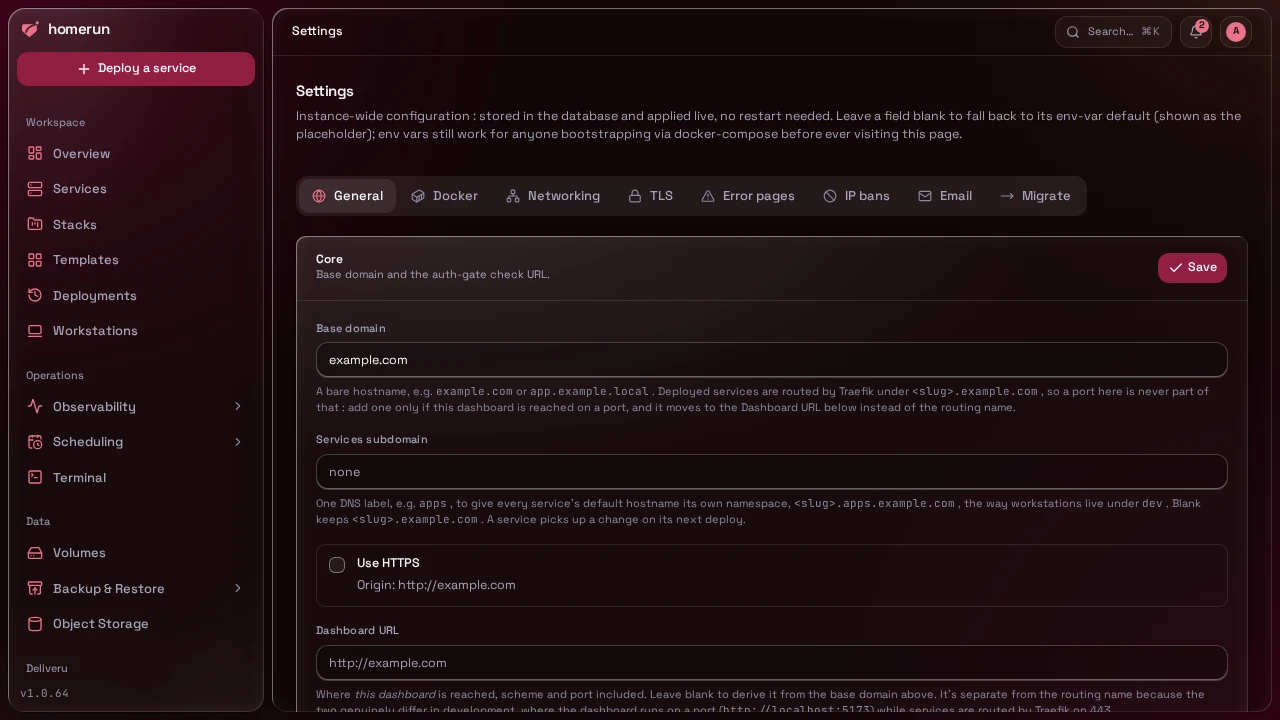This screenshot has width=1280, height=720.
Task: Focus the Dashboard URL input field
Action: click(x=772, y=663)
